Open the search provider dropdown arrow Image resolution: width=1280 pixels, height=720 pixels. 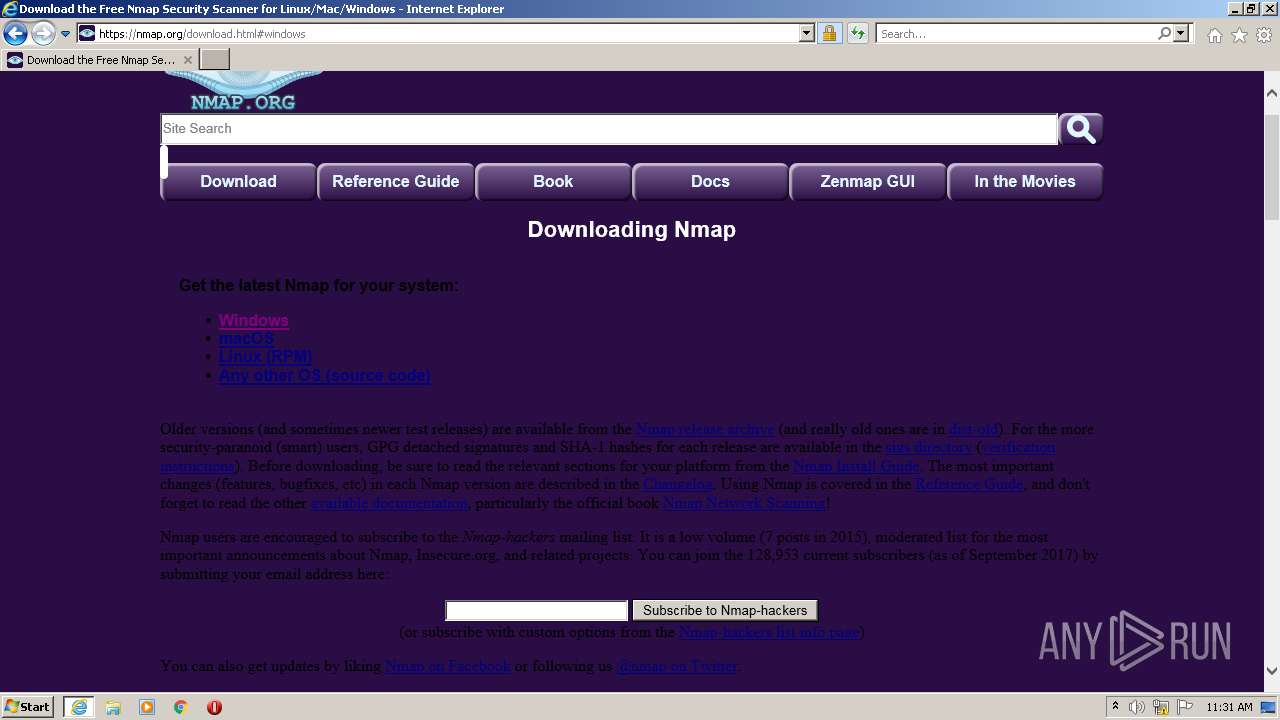point(1182,34)
